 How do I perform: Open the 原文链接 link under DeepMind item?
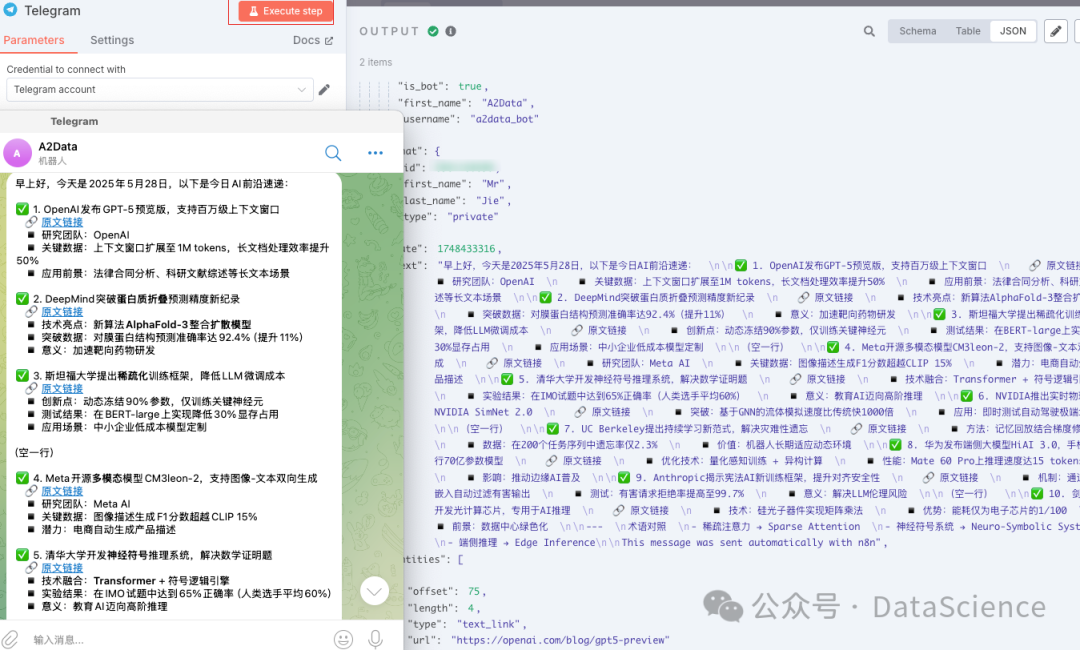tap(62, 311)
